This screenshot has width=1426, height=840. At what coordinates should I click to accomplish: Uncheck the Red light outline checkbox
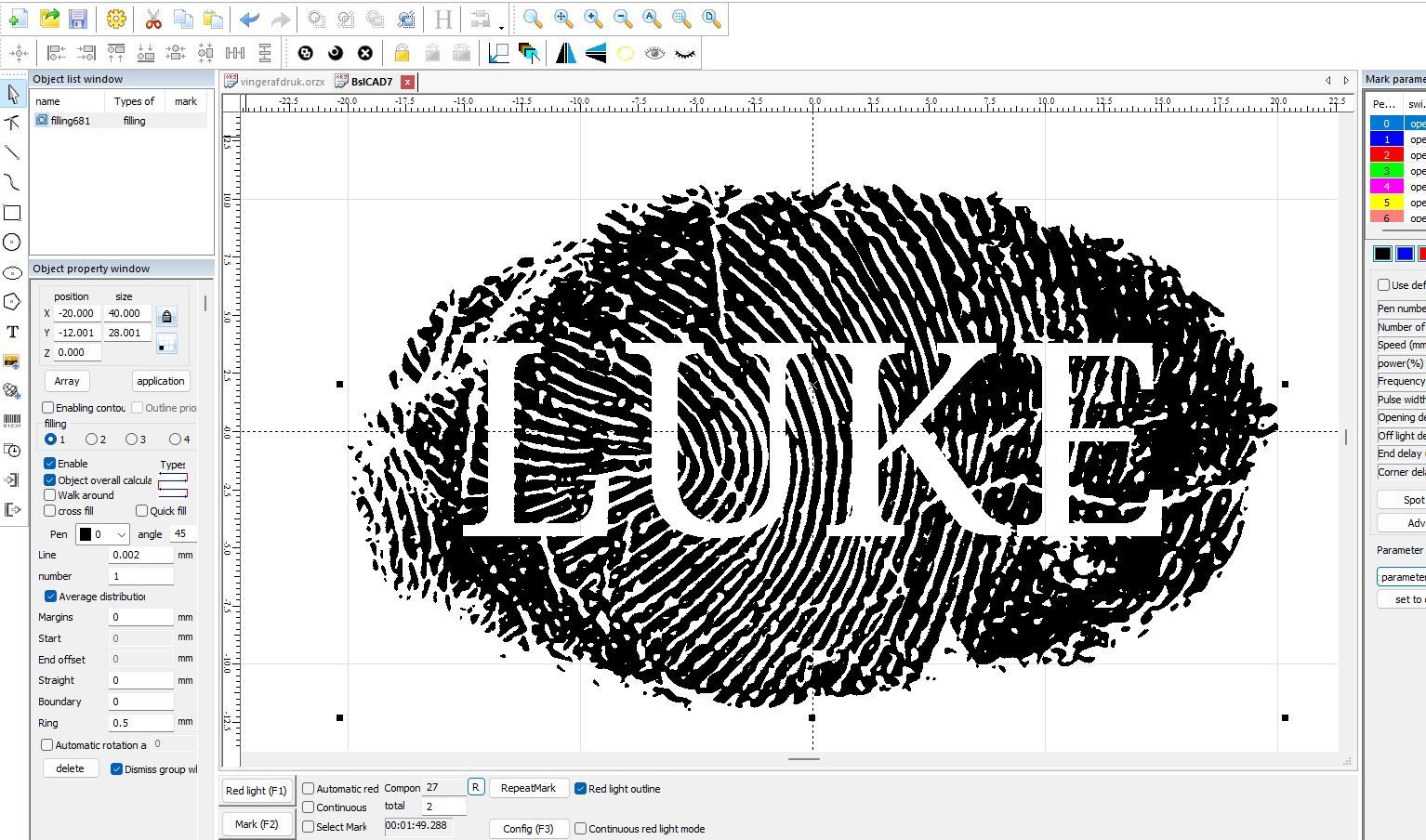coord(581,789)
